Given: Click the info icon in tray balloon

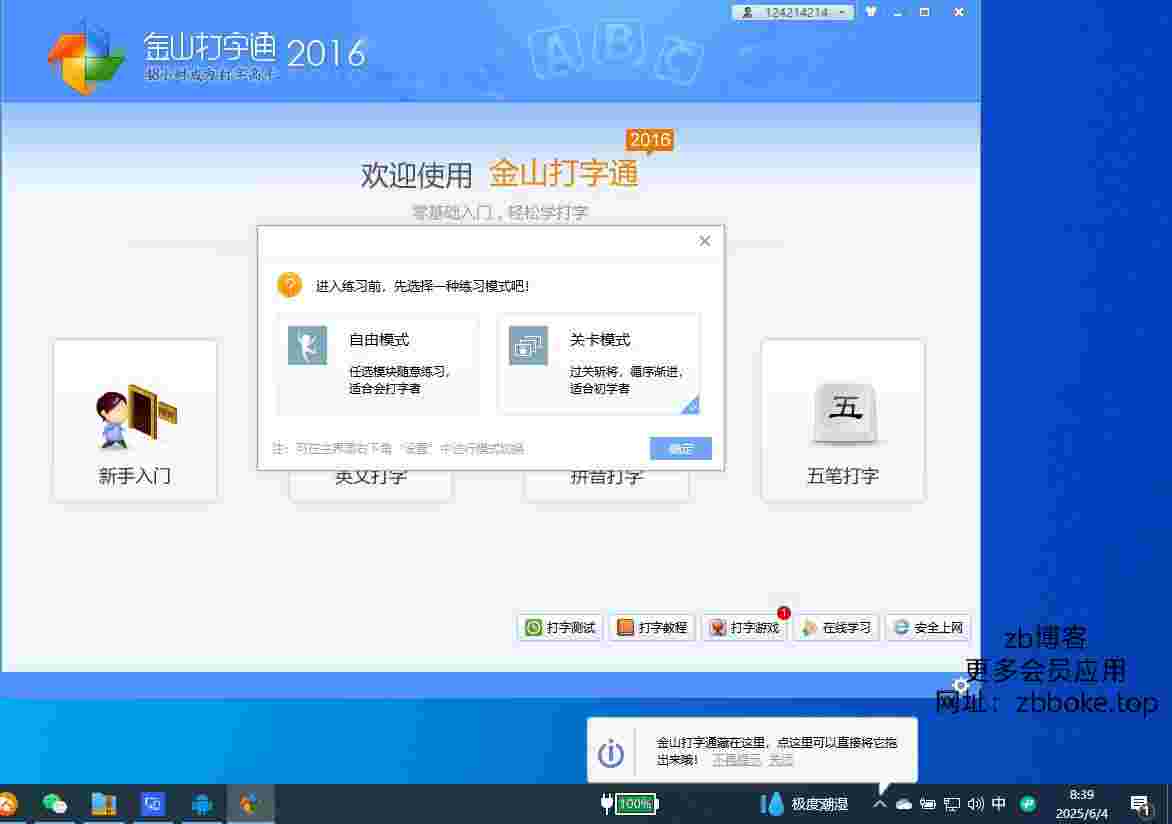Looking at the screenshot, I should pos(611,753).
